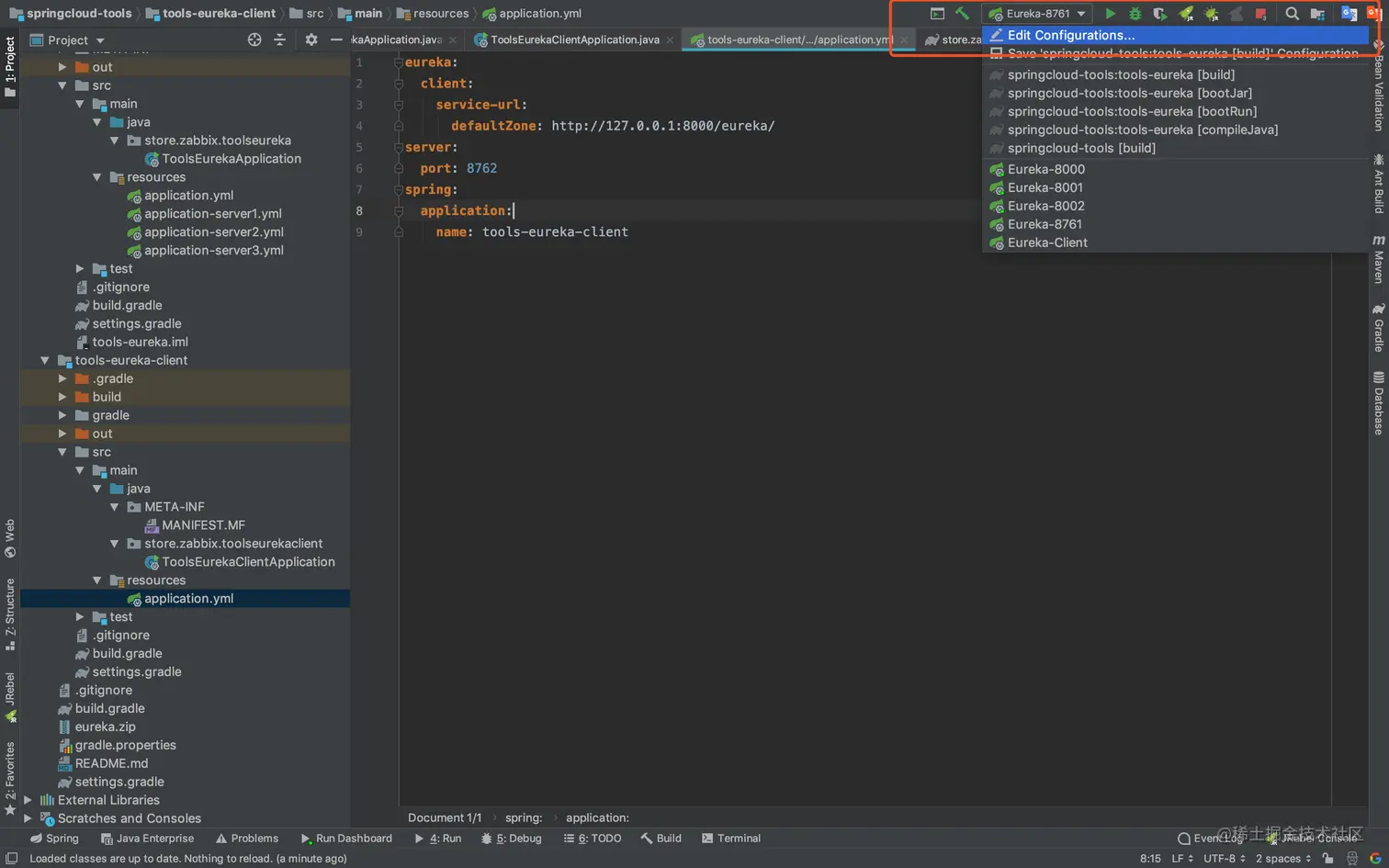Image resolution: width=1389 pixels, height=868 pixels.
Task: Open the Project view selector dropdown
Action: [x=68, y=40]
